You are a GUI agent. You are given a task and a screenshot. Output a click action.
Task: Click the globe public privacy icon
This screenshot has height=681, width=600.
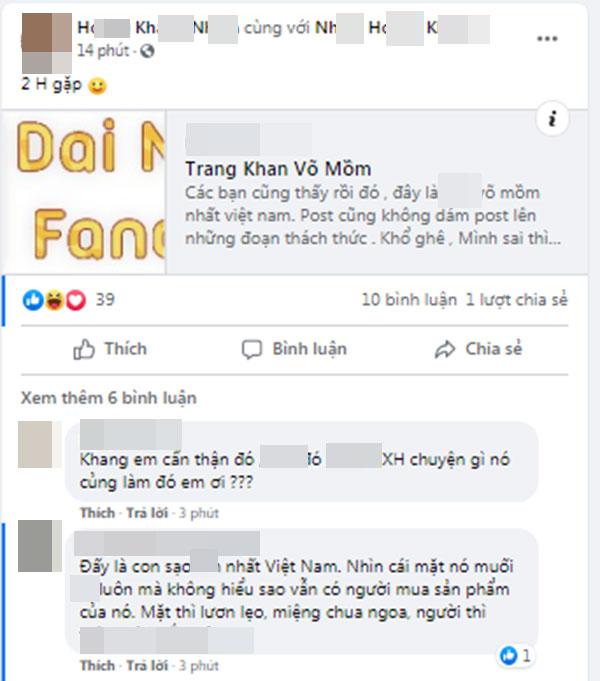pyautogui.click(x=147, y=51)
